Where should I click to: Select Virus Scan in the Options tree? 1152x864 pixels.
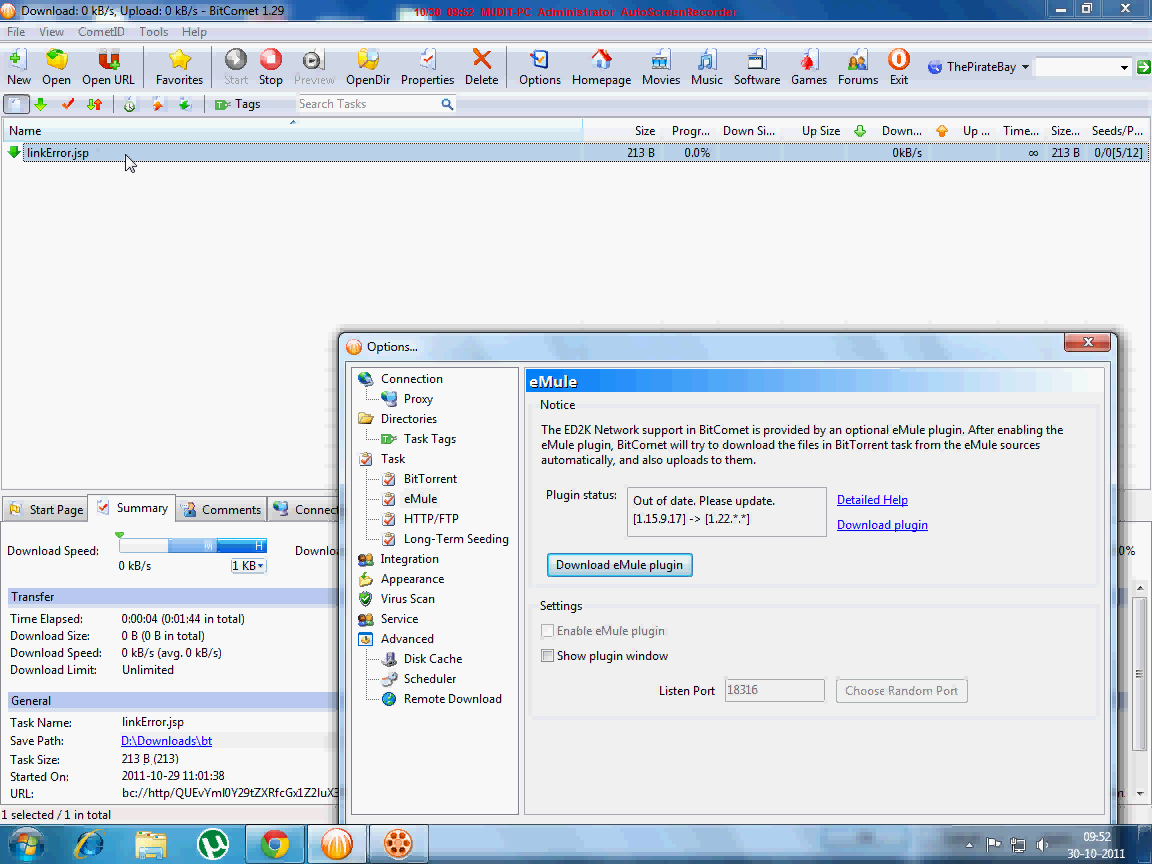coord(407,599)
